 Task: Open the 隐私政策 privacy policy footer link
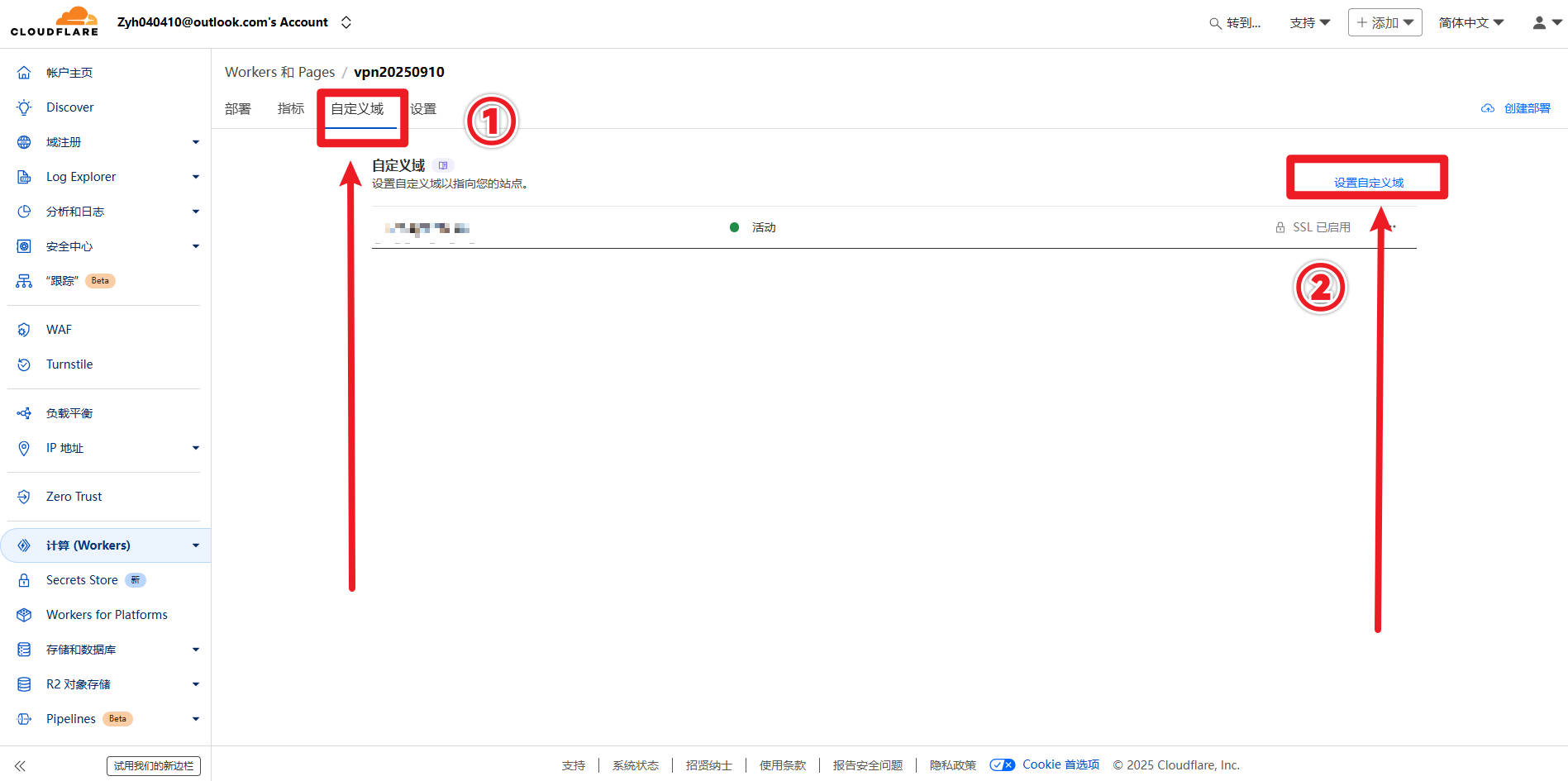click(953, 765)
